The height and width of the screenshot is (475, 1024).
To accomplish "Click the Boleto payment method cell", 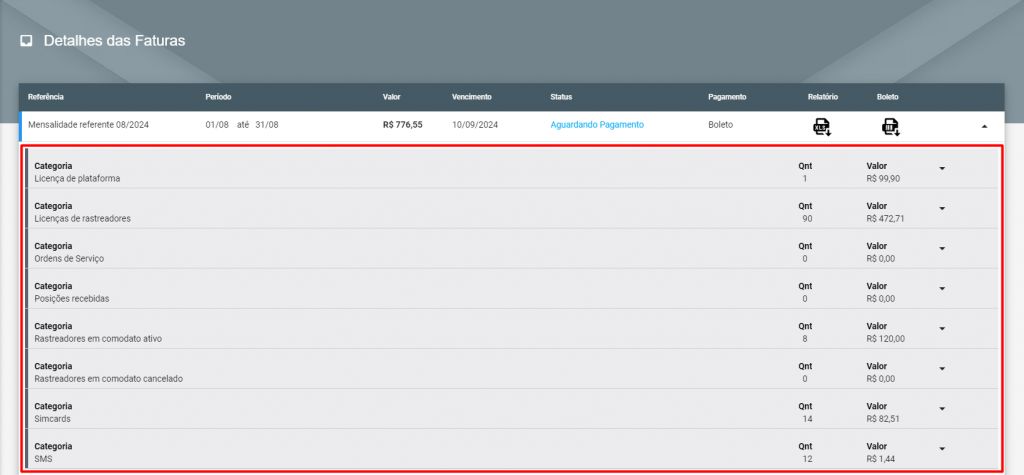I will click(x=720, y=124).
